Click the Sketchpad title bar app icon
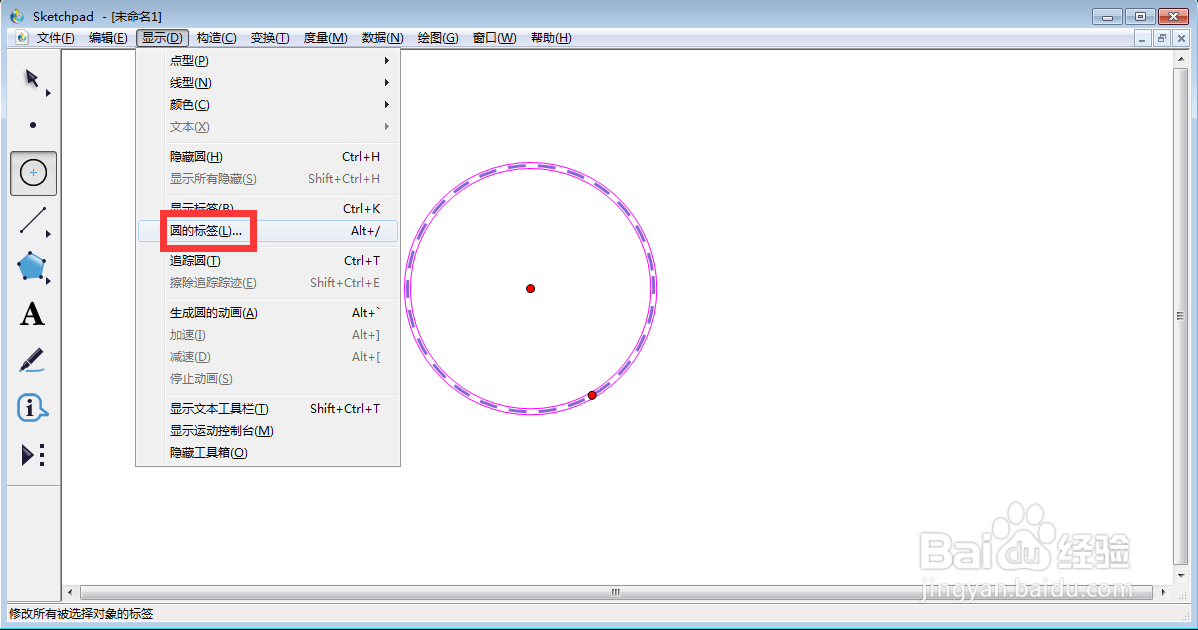Viewport: 1198px width, 630px height. [x=17, y=16]
